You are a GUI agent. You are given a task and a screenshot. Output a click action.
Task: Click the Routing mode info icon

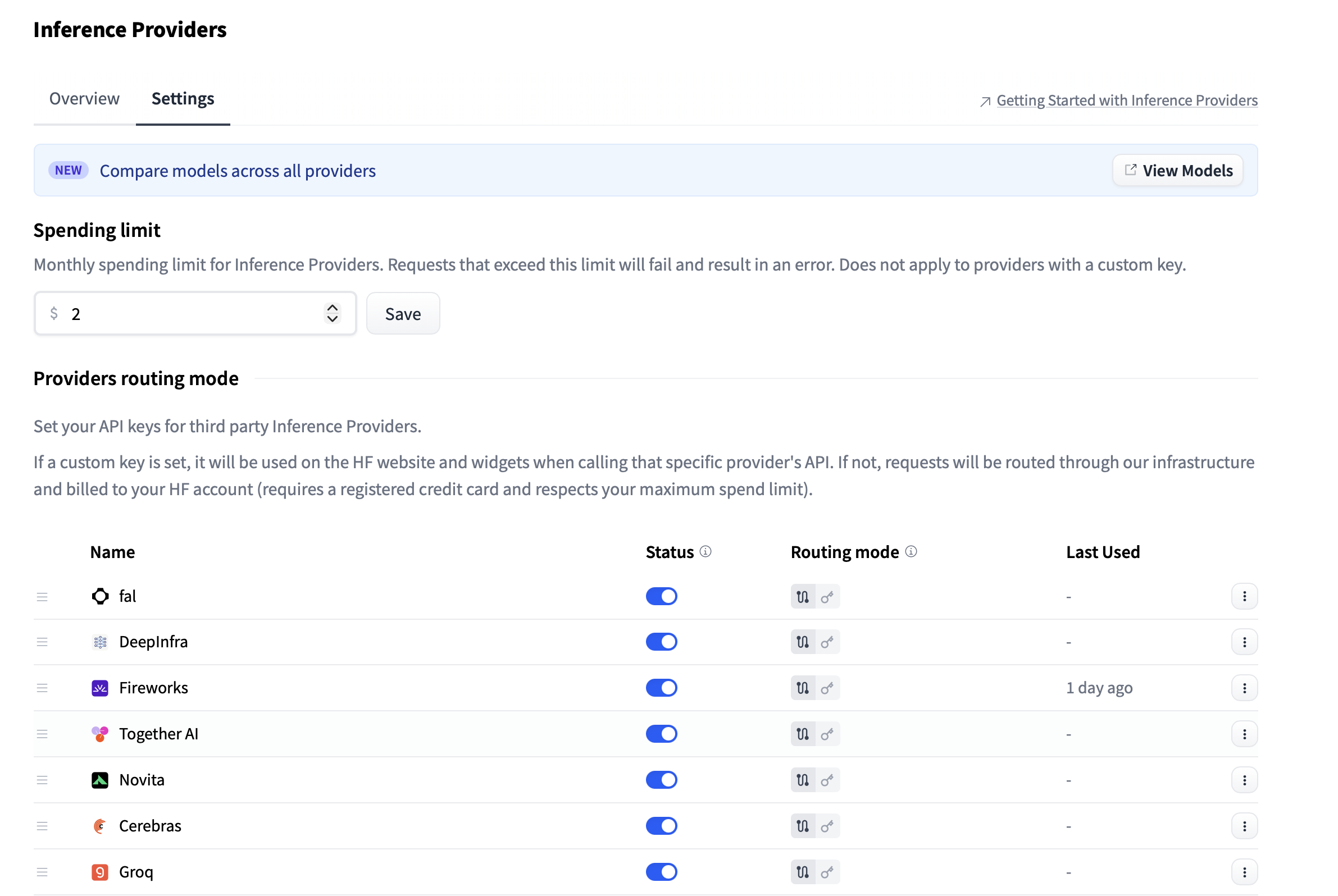912,551
